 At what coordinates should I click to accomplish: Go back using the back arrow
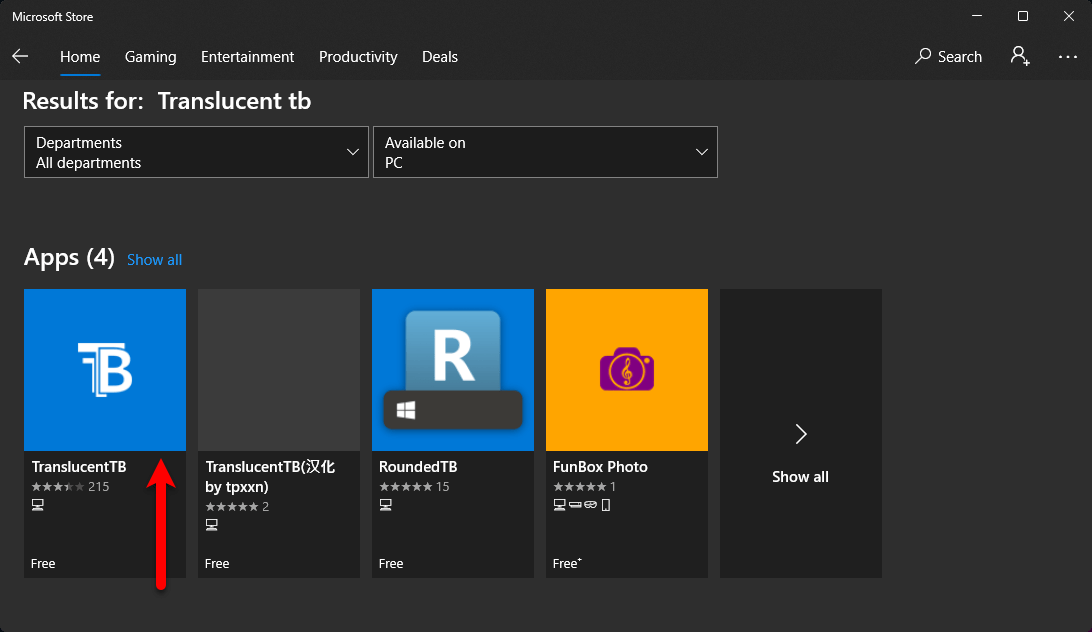20,56
